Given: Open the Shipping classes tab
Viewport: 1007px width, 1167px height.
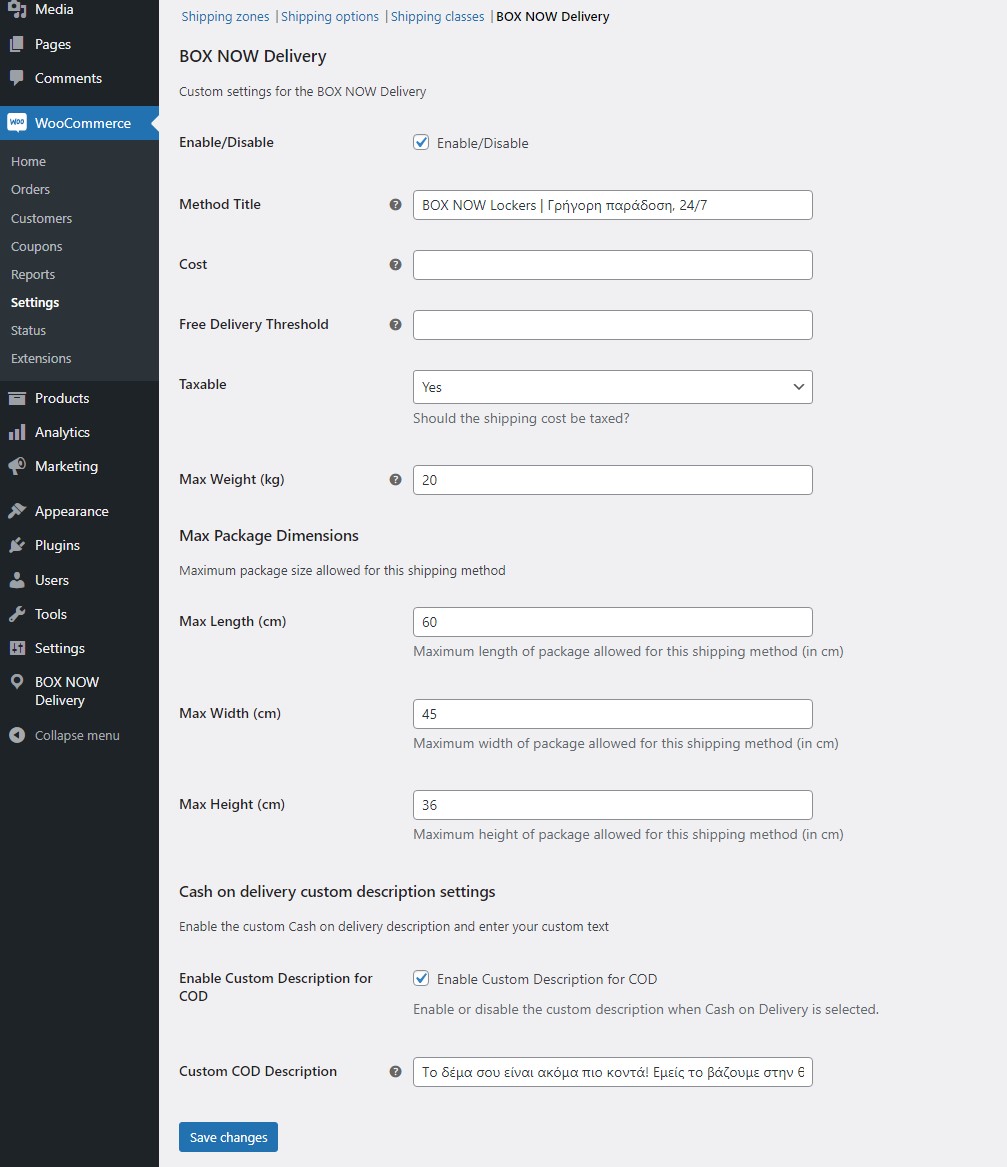Looking at the screenshot, I should click(437, 17).
